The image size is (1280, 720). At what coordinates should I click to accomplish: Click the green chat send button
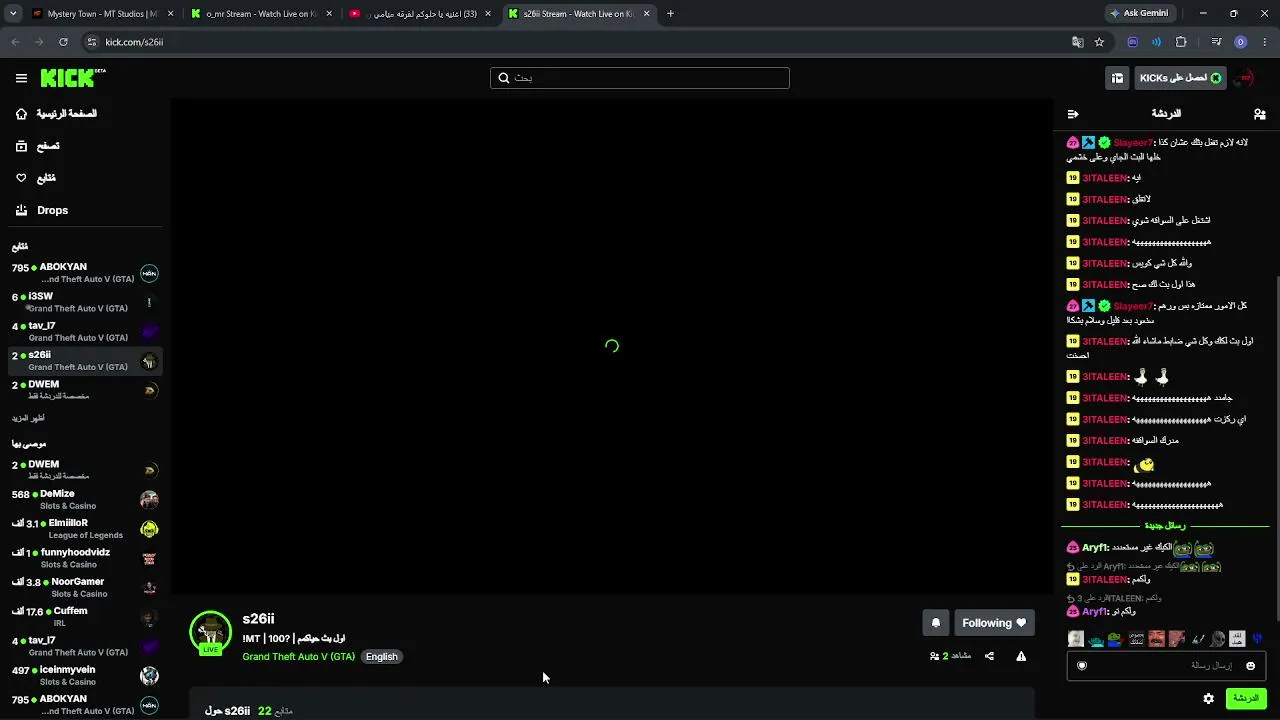pos(1246,698)
